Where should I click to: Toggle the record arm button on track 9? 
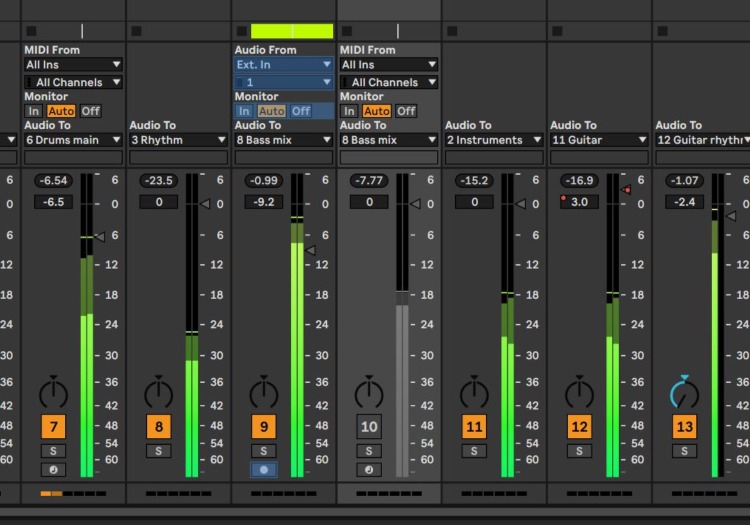[x=264, y=470]
